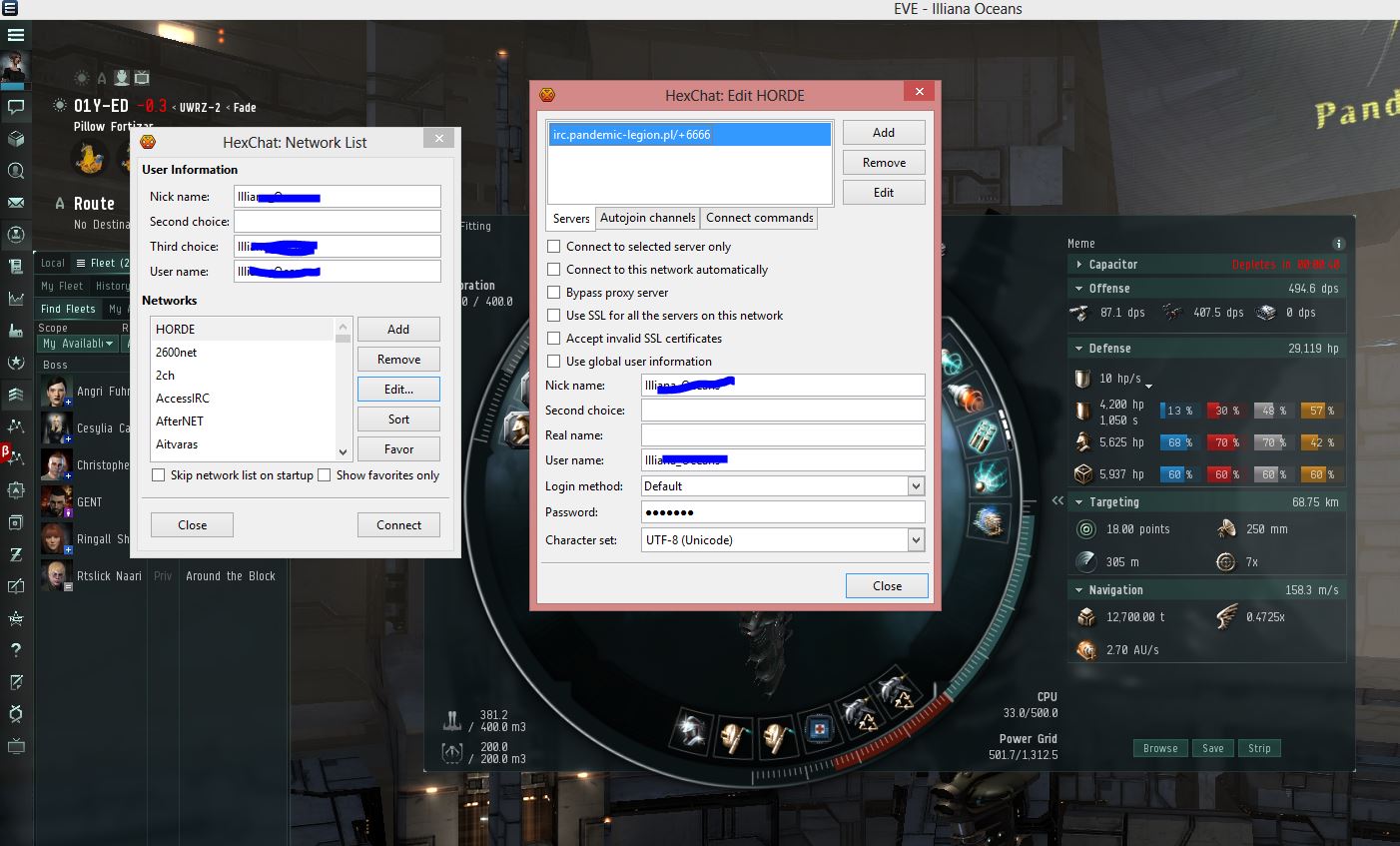Open the TV screen icon at sidebar bottom
The width and height of the screenshot is (1400, 846).
pos(16,746)
